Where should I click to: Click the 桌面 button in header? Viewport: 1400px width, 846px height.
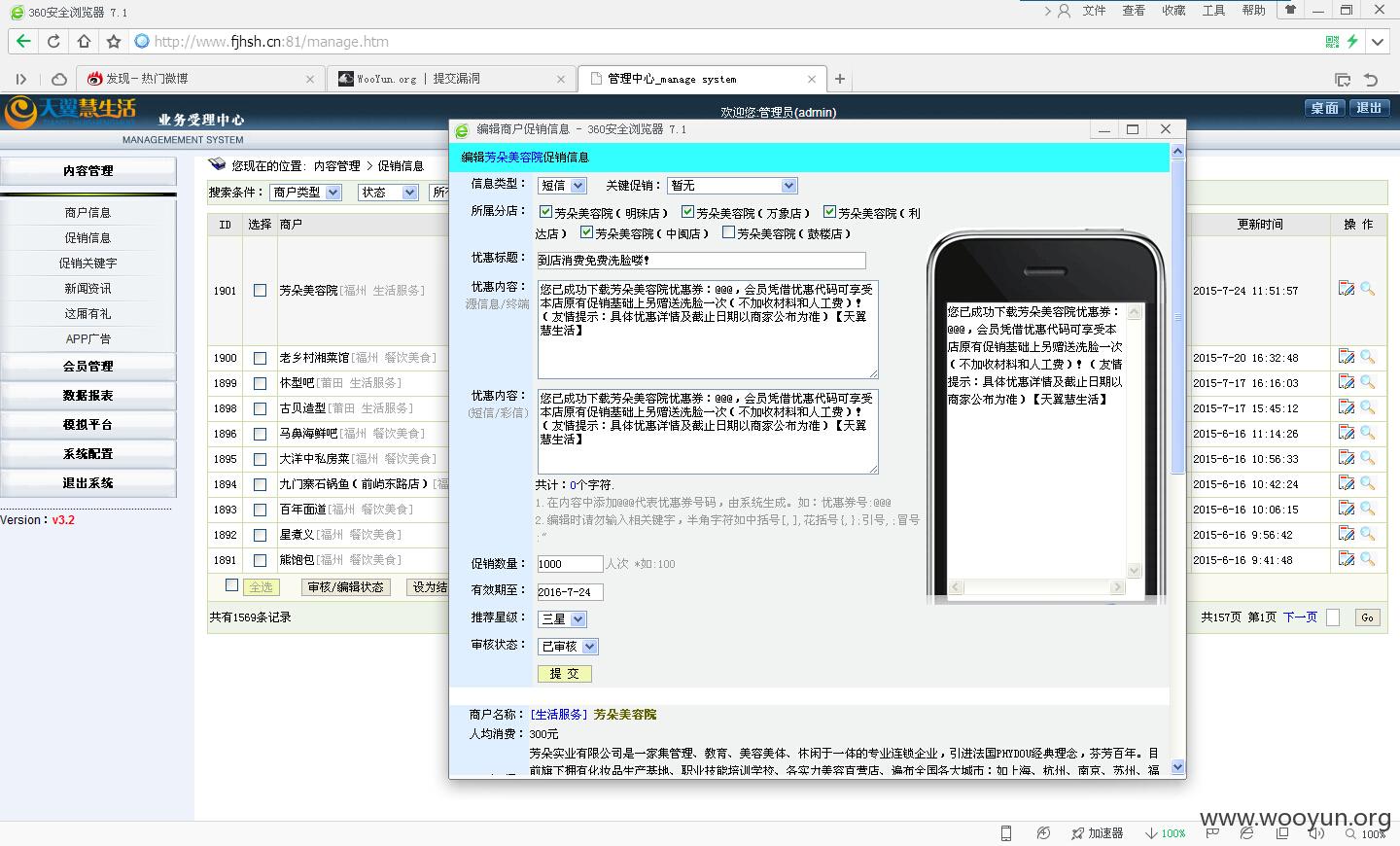click(1325, 108)
